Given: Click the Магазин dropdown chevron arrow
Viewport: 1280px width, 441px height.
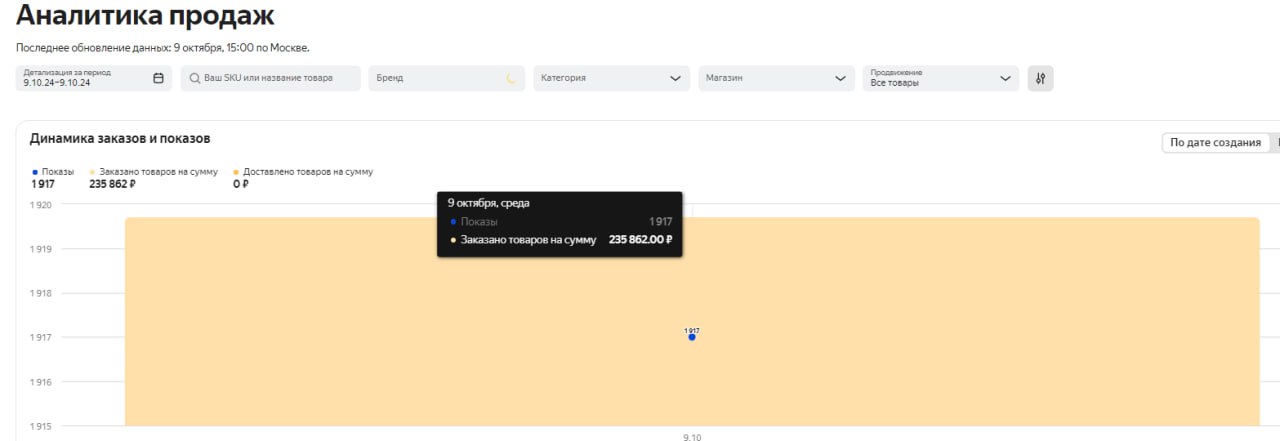Looking at the screenshot, I should click(840, 78).
